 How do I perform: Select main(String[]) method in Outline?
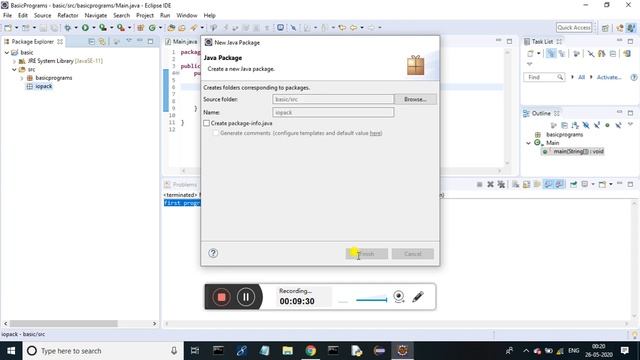tap(578, 151)
